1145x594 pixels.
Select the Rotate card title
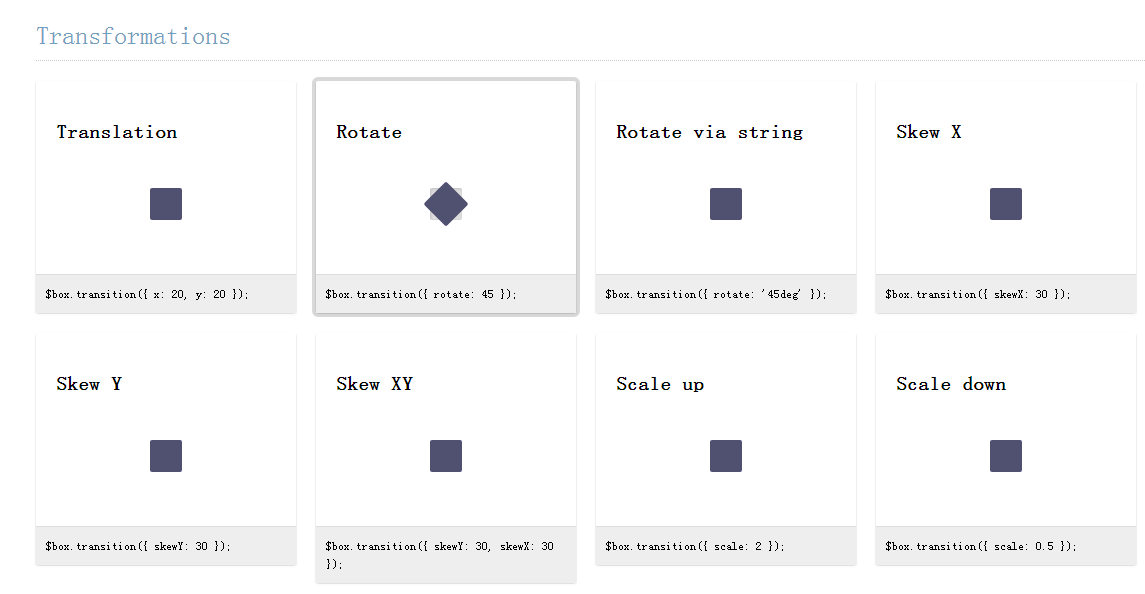(369, 132)
